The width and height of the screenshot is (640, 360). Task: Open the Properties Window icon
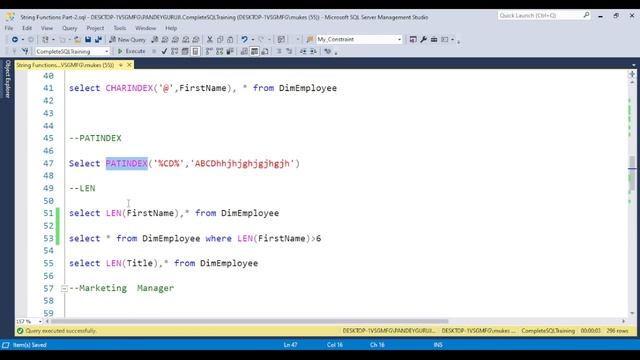pyautogui.click(x=413, y=40)
